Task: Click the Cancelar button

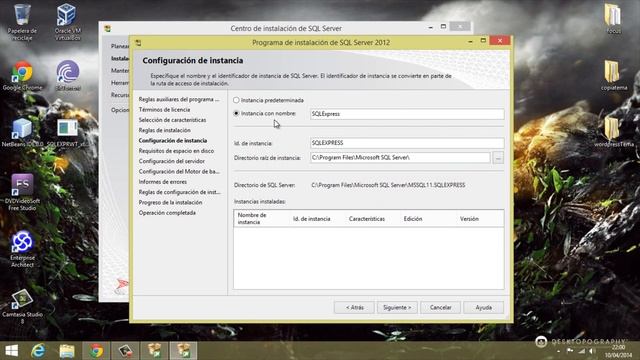Action: 440,307
